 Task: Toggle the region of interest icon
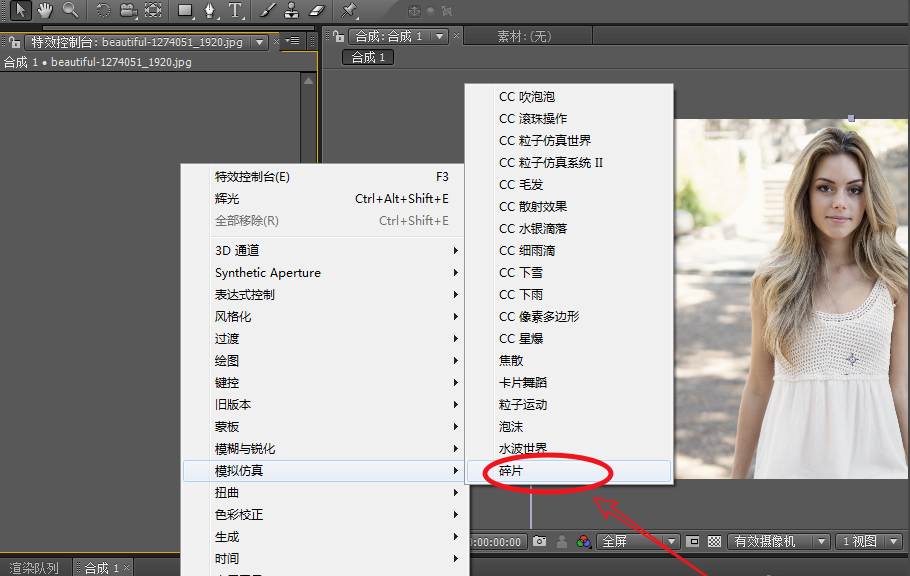coord(692,541)
